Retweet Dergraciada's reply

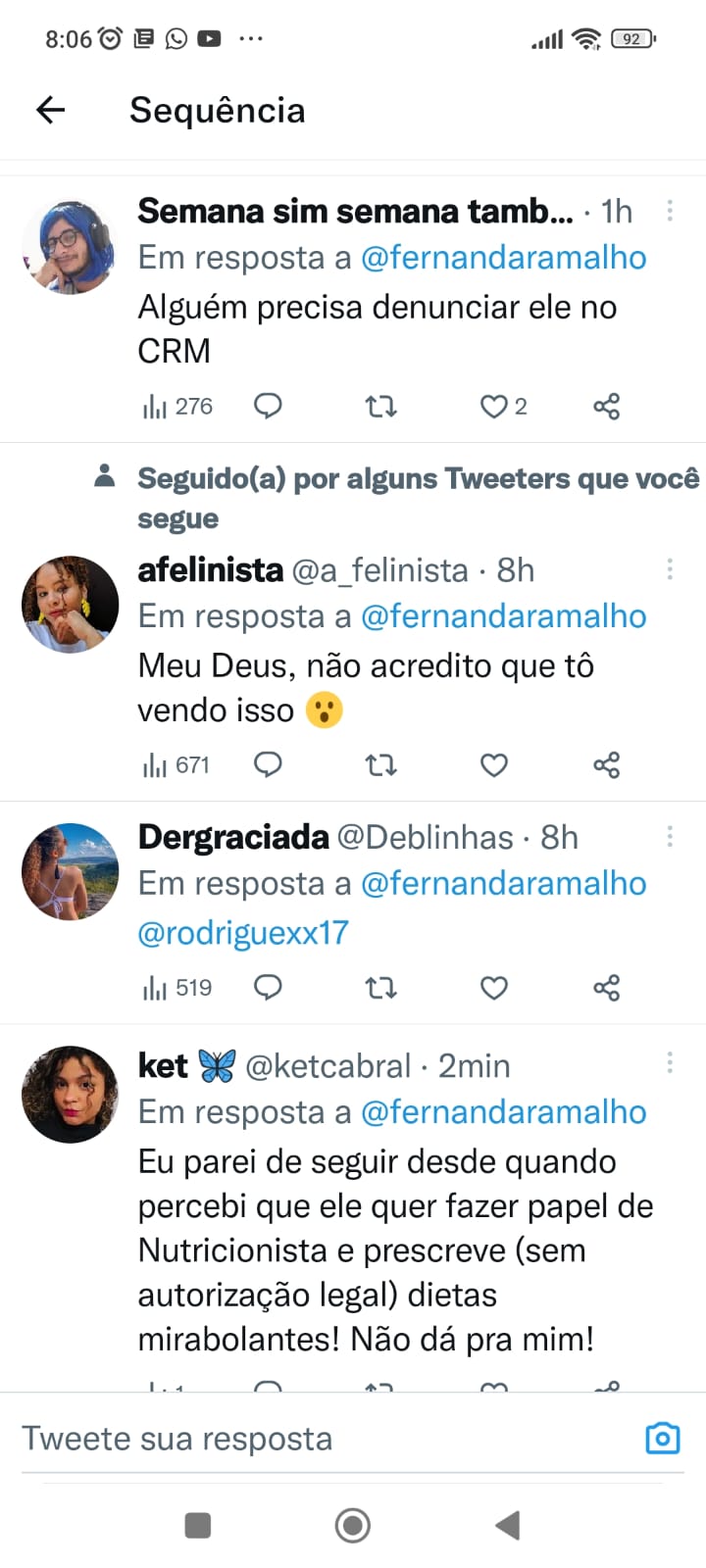click(380, 988)
